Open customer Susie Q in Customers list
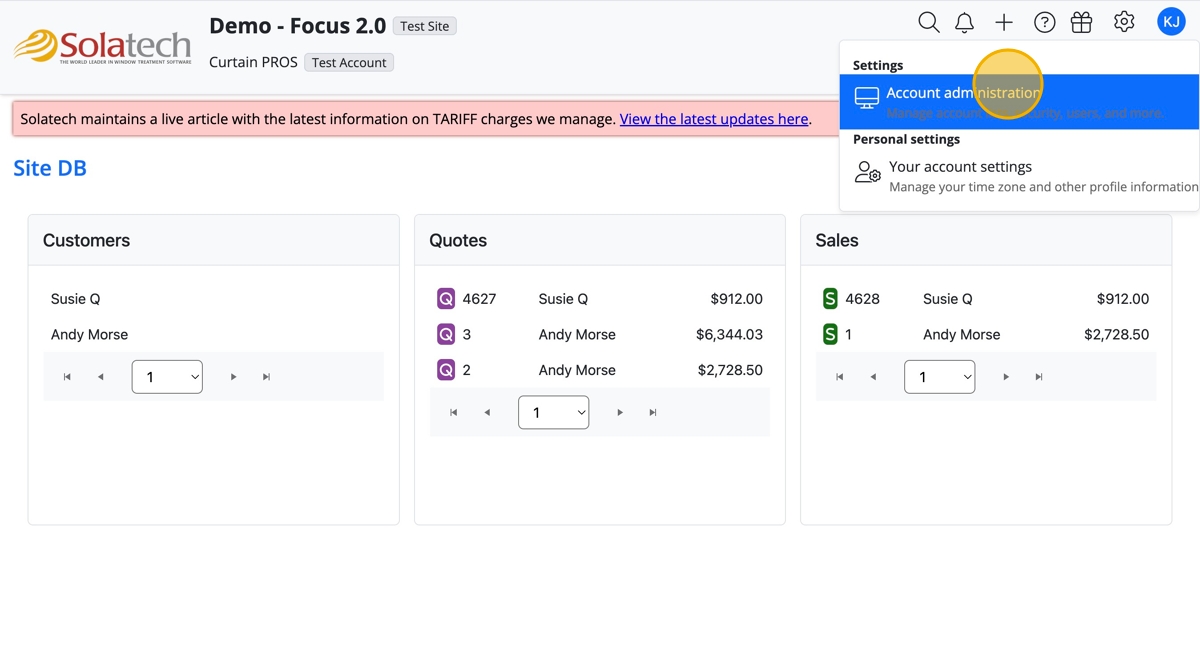This screenshot has height=670, width=1200. [x=76, y=299]
